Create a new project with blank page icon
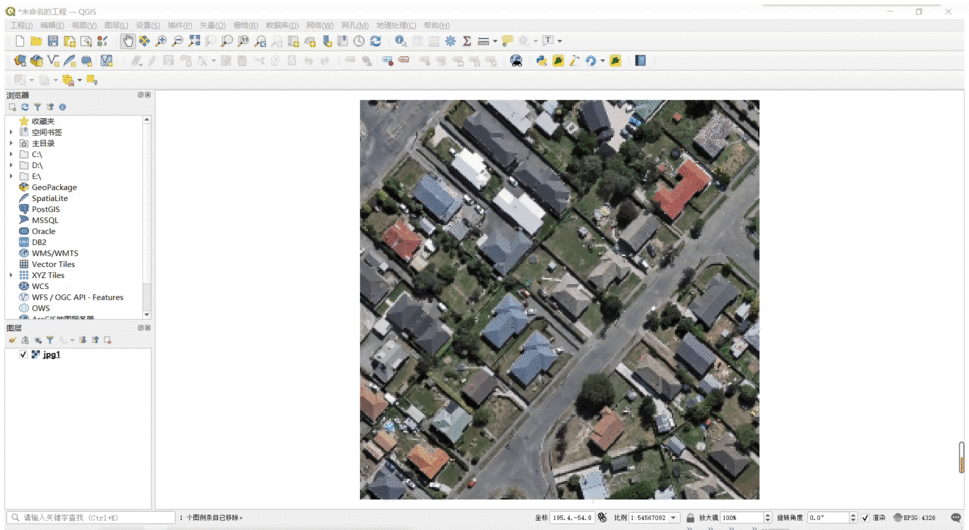The width and height of the screenshot is (969, 530). [x=20, y=41]
